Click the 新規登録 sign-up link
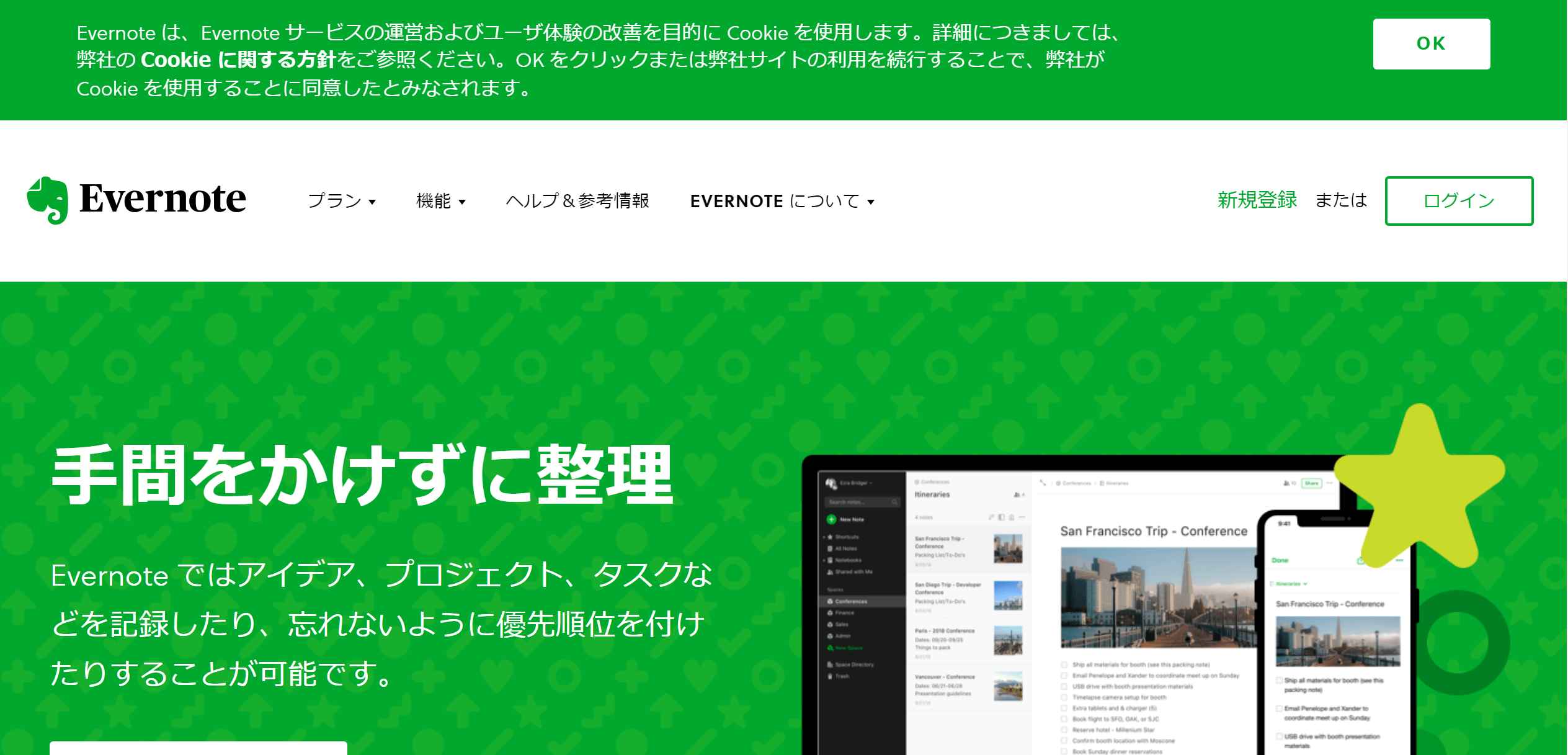 click(x=1257, y=200)
